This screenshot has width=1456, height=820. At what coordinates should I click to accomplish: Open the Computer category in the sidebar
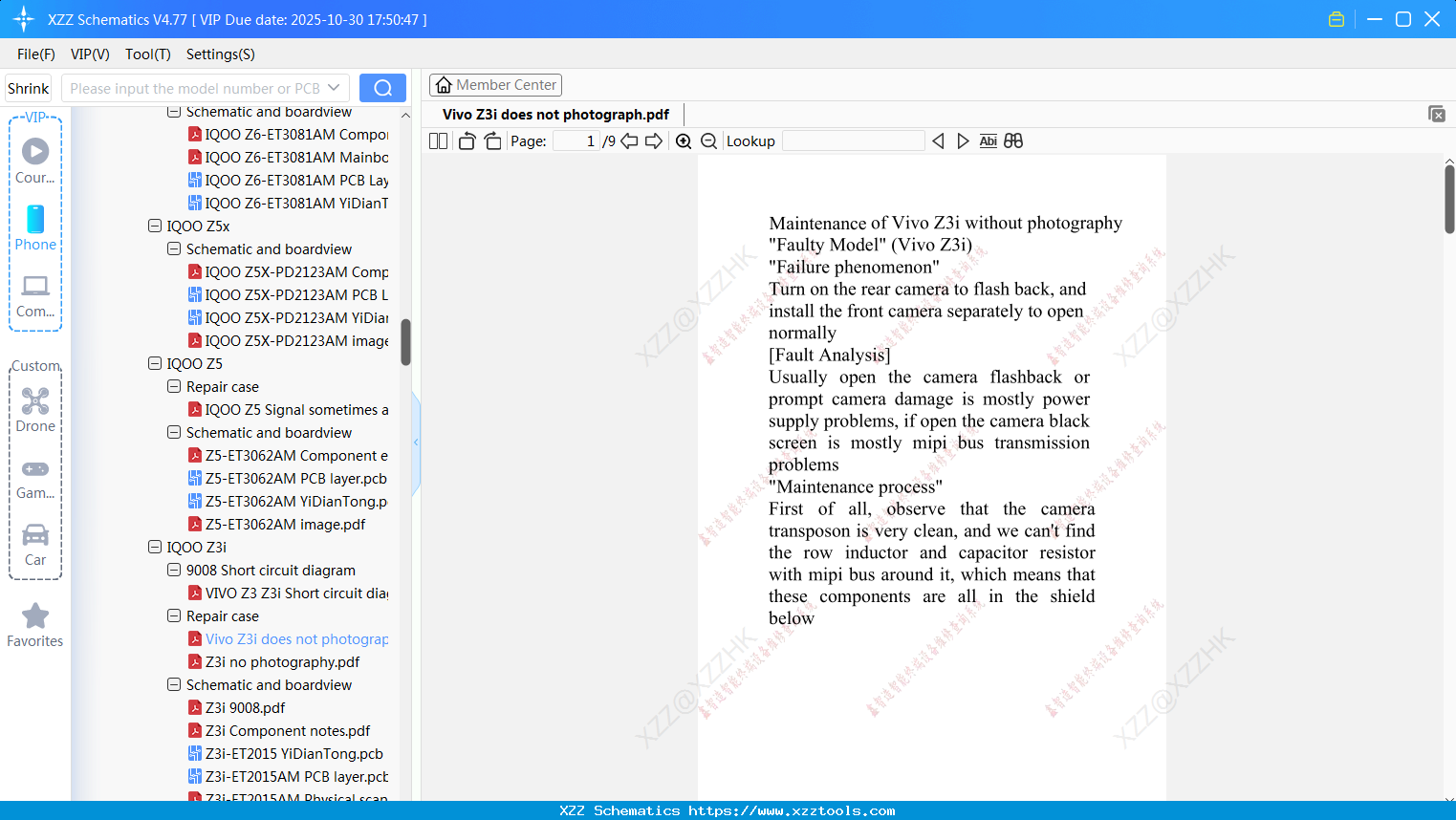tap(35, 295)
